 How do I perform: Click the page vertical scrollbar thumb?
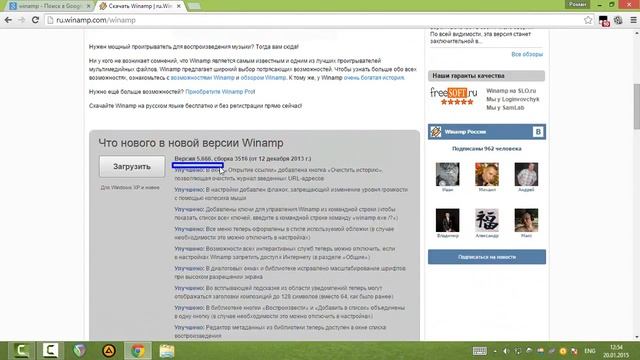click(x=636, y=106)
